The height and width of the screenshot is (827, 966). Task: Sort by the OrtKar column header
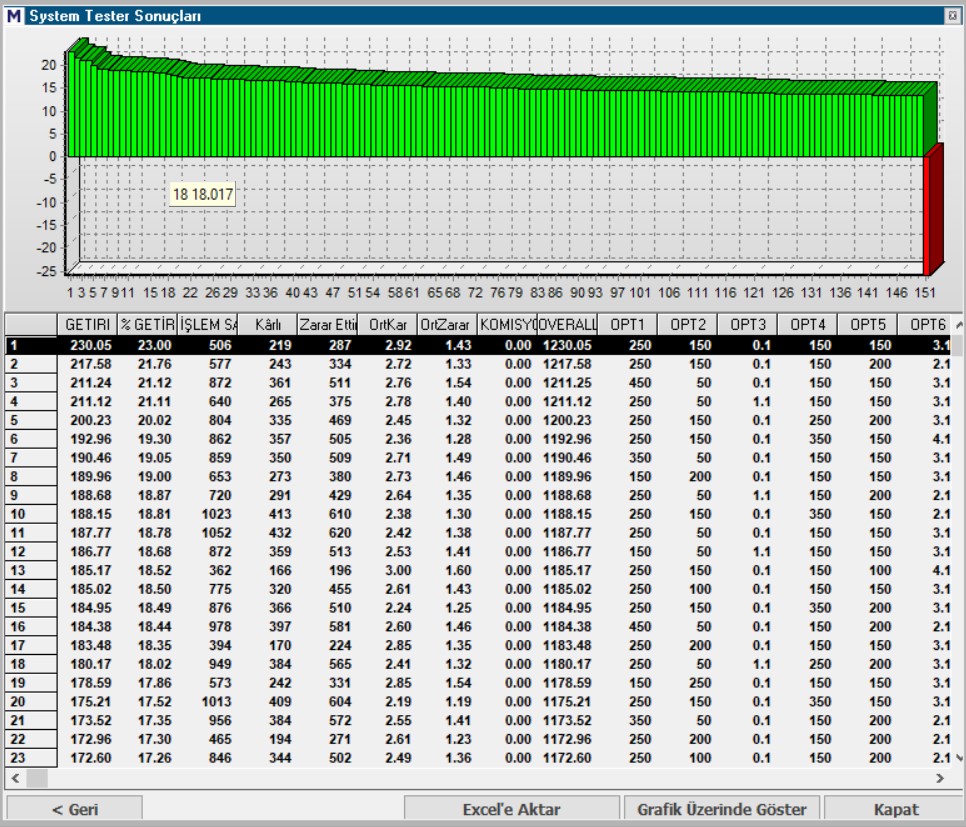388,325
